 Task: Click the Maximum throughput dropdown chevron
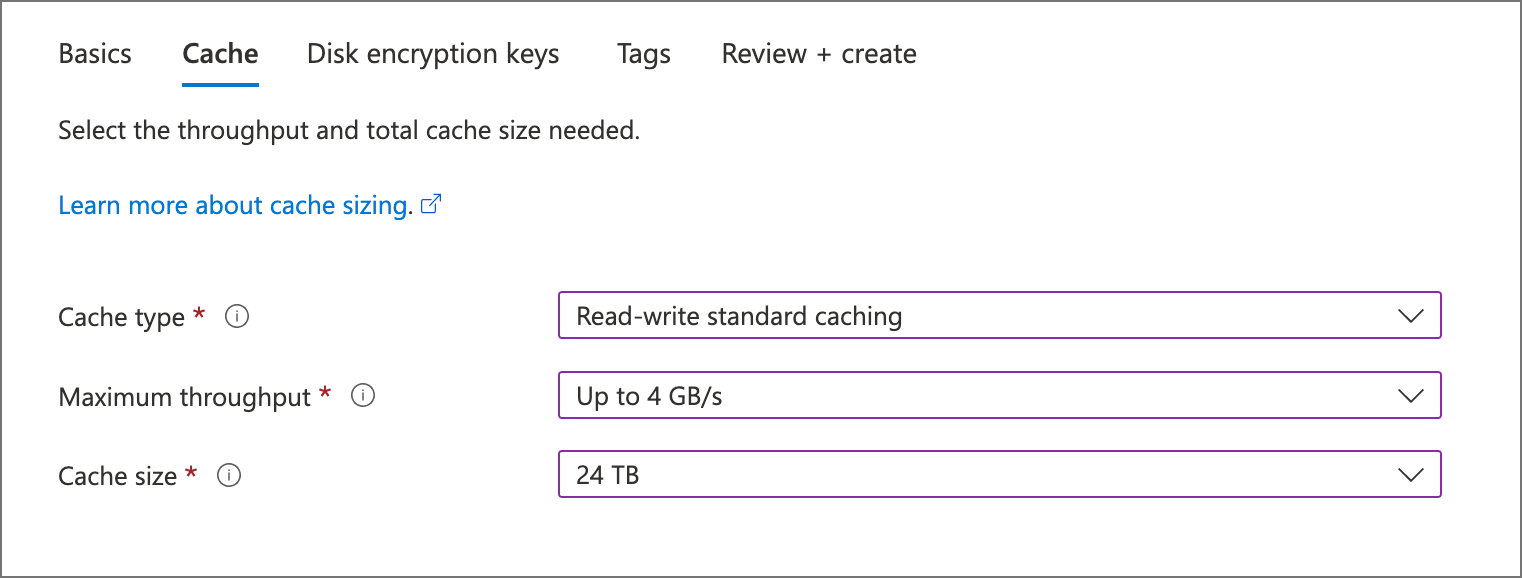(x=1411, y=395)
